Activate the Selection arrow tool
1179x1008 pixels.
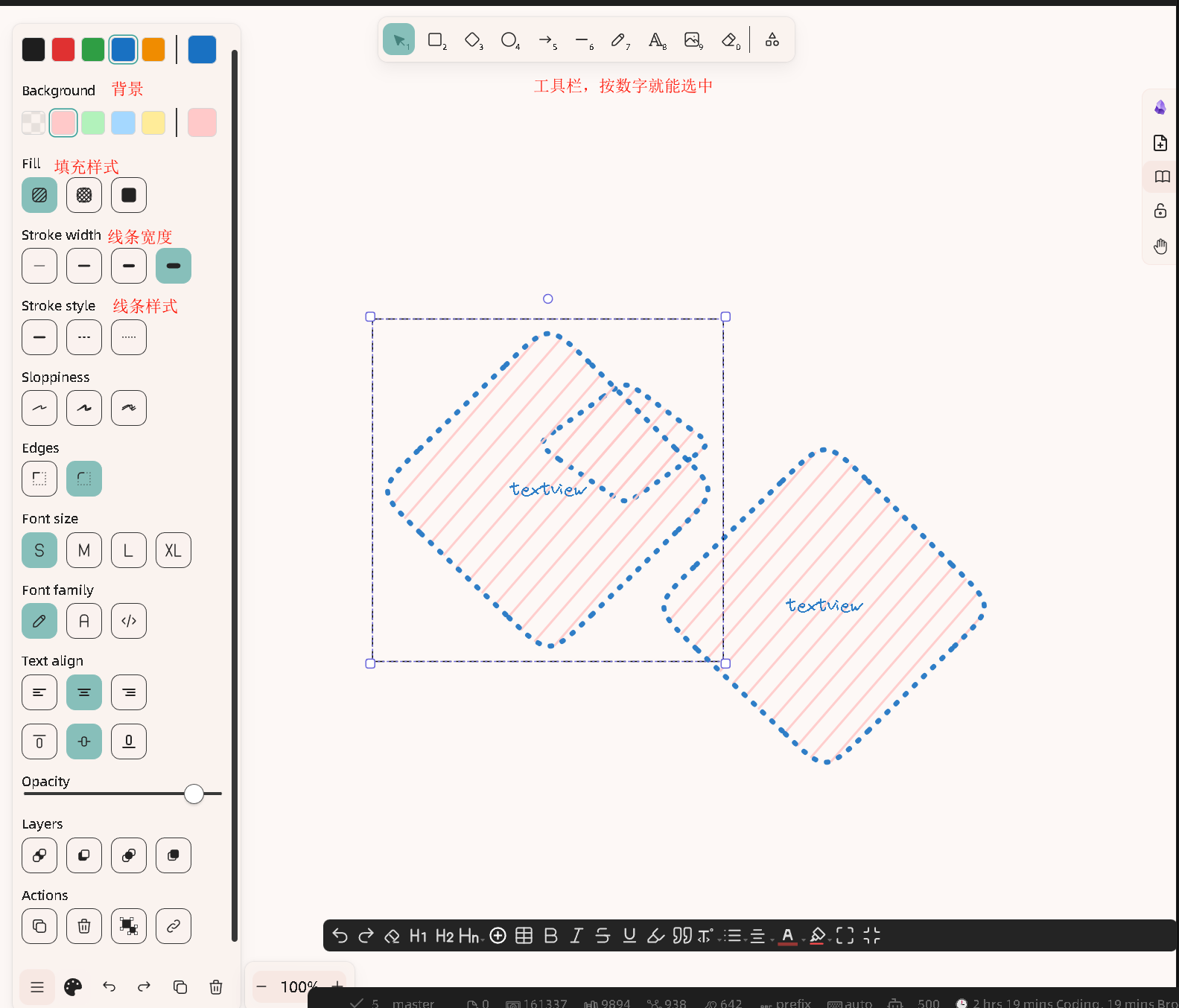point(398,39)
